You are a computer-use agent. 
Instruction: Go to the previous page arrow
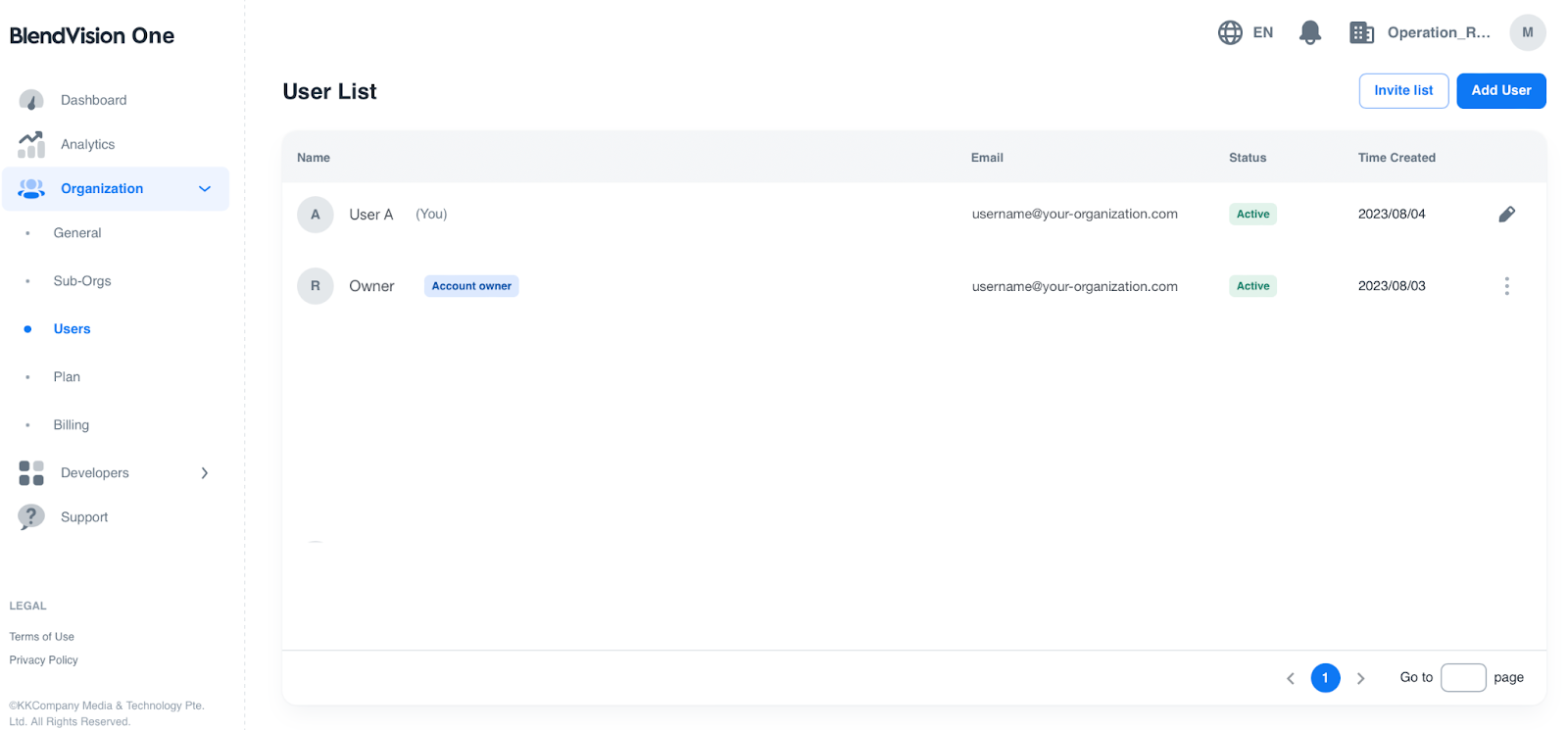point(1290,678)
